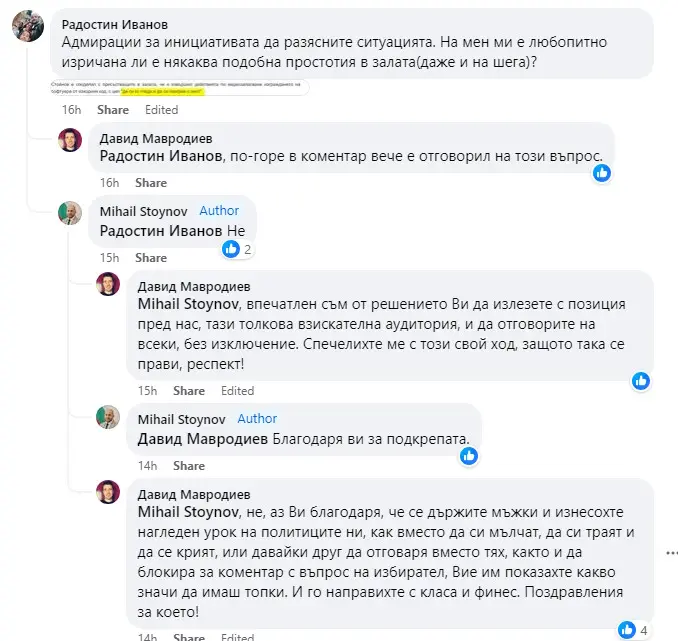Open Давид Мавродиев's avatar beside "впечатлен съм" reply
Image resolution: width=678 pixels, height=641 pixels.
(107, 285)
